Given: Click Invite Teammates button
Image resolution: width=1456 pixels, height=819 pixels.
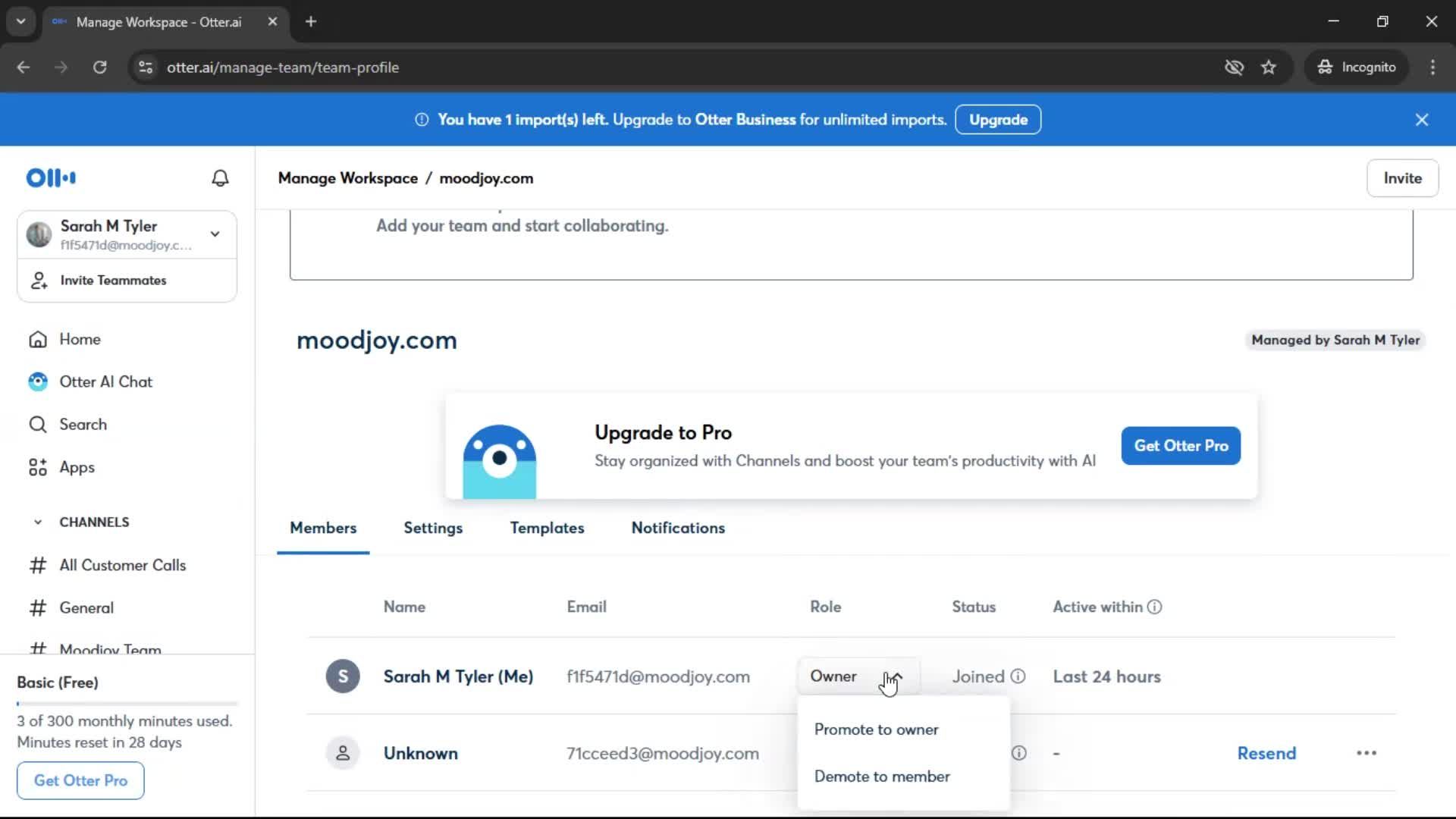Looking at the screenshot, I should coord(127,281).
